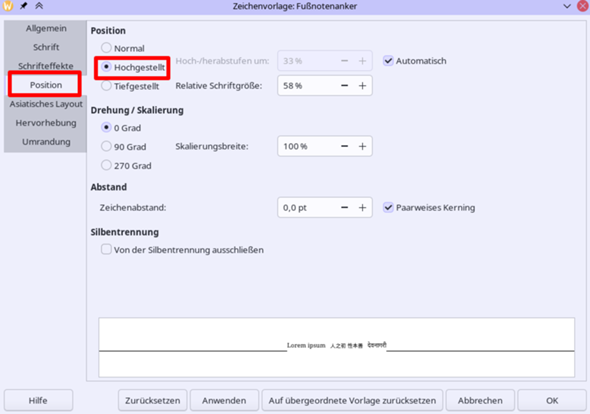590x414 pixels.
Task: Select 90 Grad rotation
Action: (106, 146)
